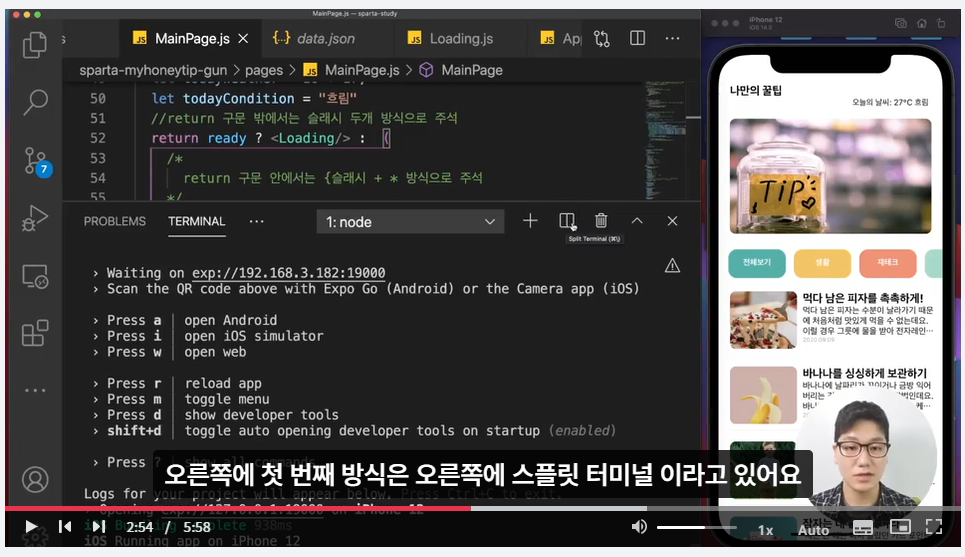Select the pages breadcrumb folder
This screenshot has height=557, width=965.
(x=263, y=70)
